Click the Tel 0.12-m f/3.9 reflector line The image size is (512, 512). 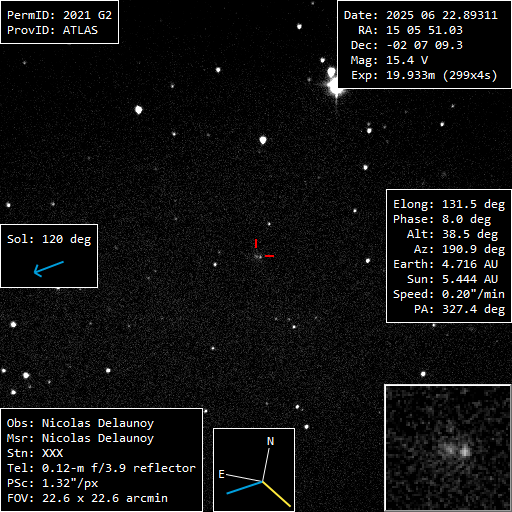point(101,468)
